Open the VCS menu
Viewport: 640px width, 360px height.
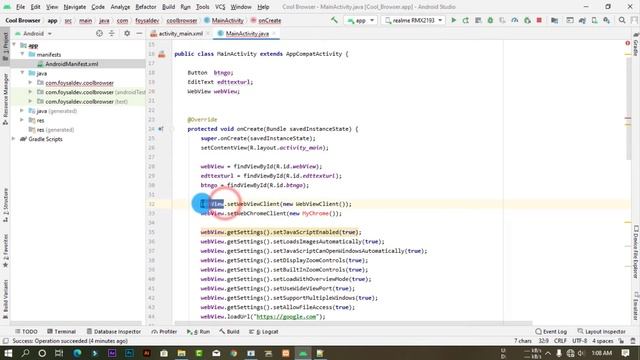(x=220, y=7)
